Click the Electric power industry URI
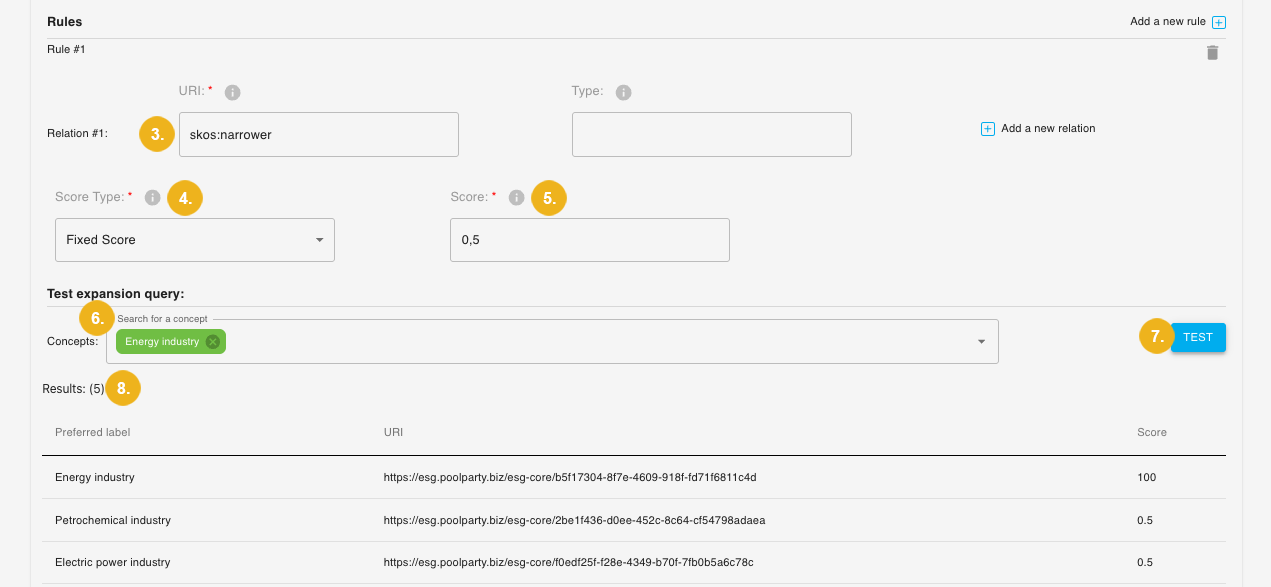This screenshot has width=1271, height=587. click(568, 562)
